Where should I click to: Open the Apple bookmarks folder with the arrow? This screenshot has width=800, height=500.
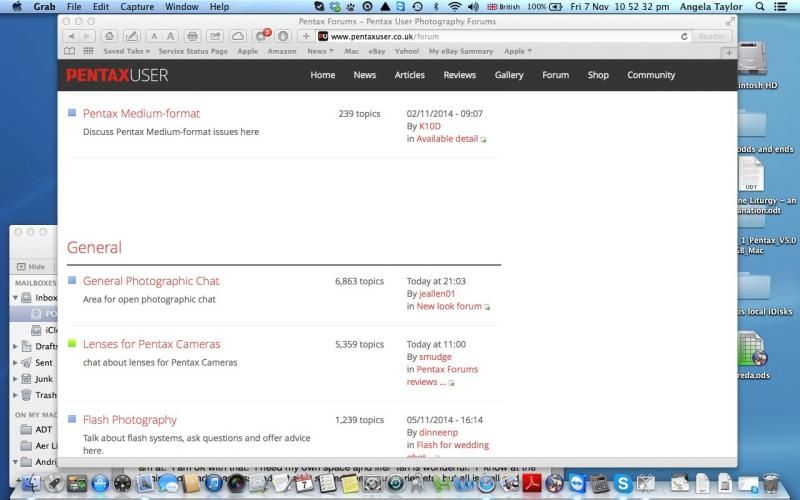(518, 51)
